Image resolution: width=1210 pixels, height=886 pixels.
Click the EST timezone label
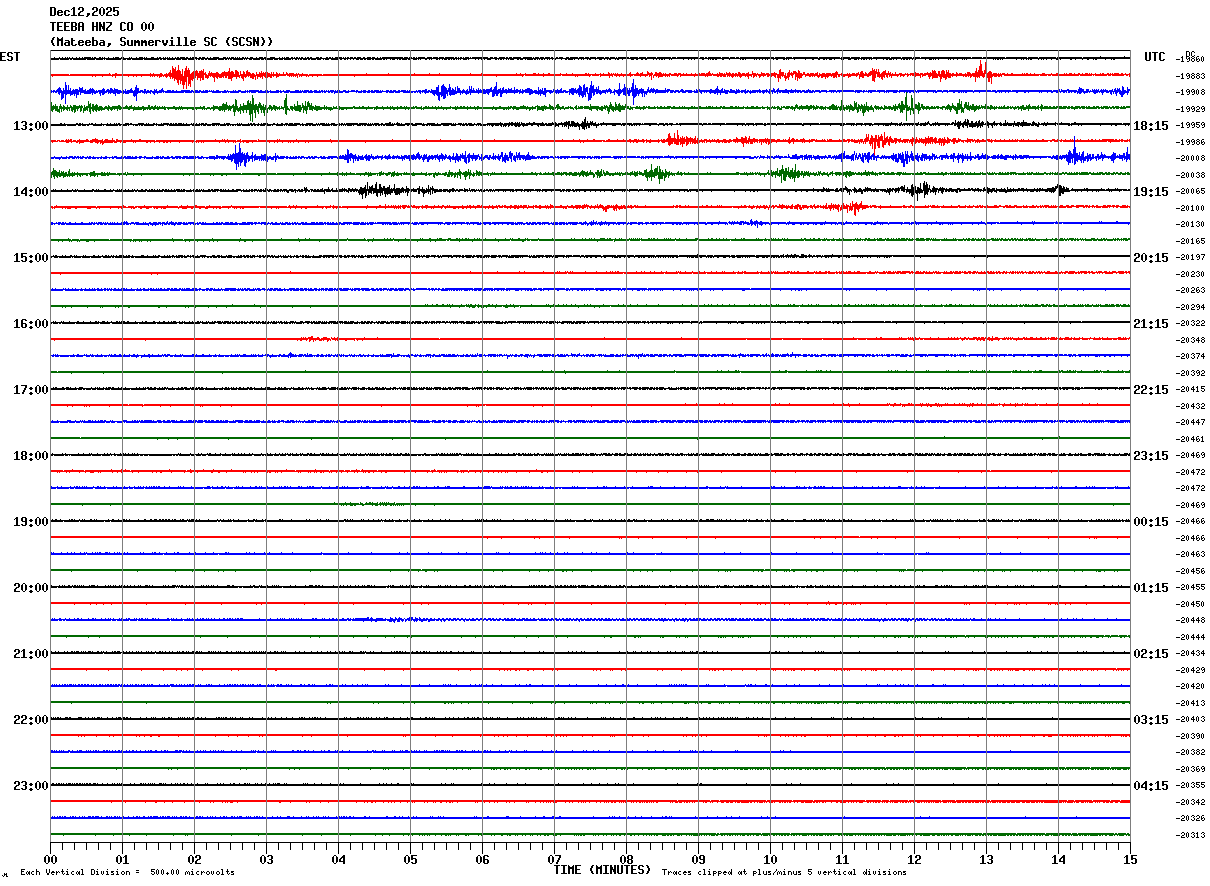(x=10, y=57)
